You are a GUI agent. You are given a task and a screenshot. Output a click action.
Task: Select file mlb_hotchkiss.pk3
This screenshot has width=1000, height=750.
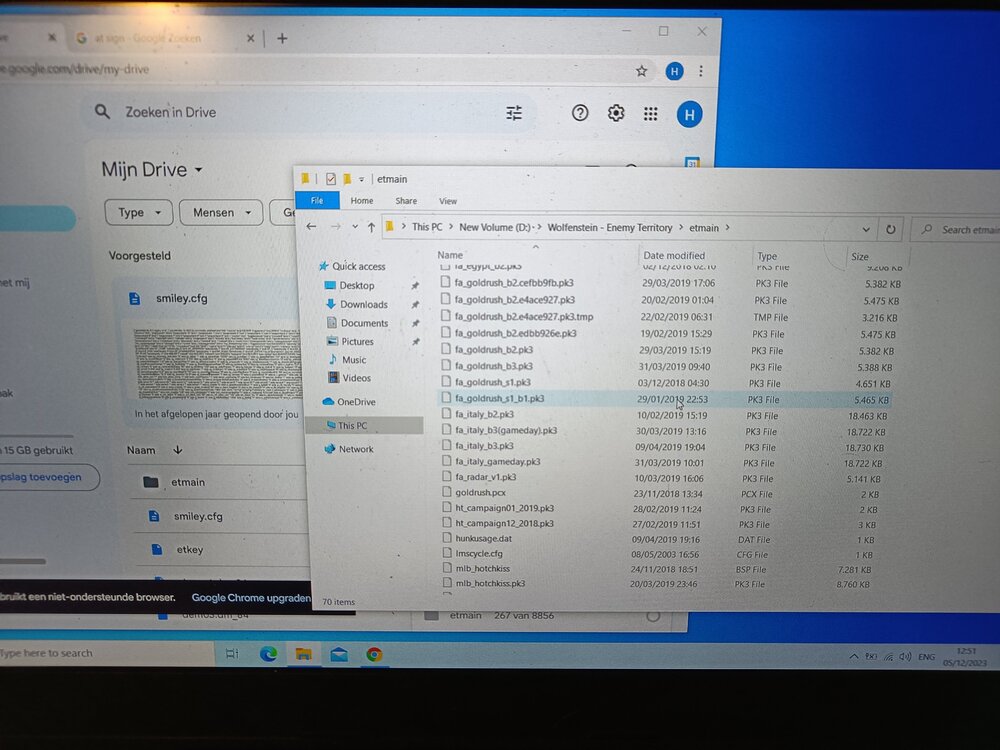490,584
